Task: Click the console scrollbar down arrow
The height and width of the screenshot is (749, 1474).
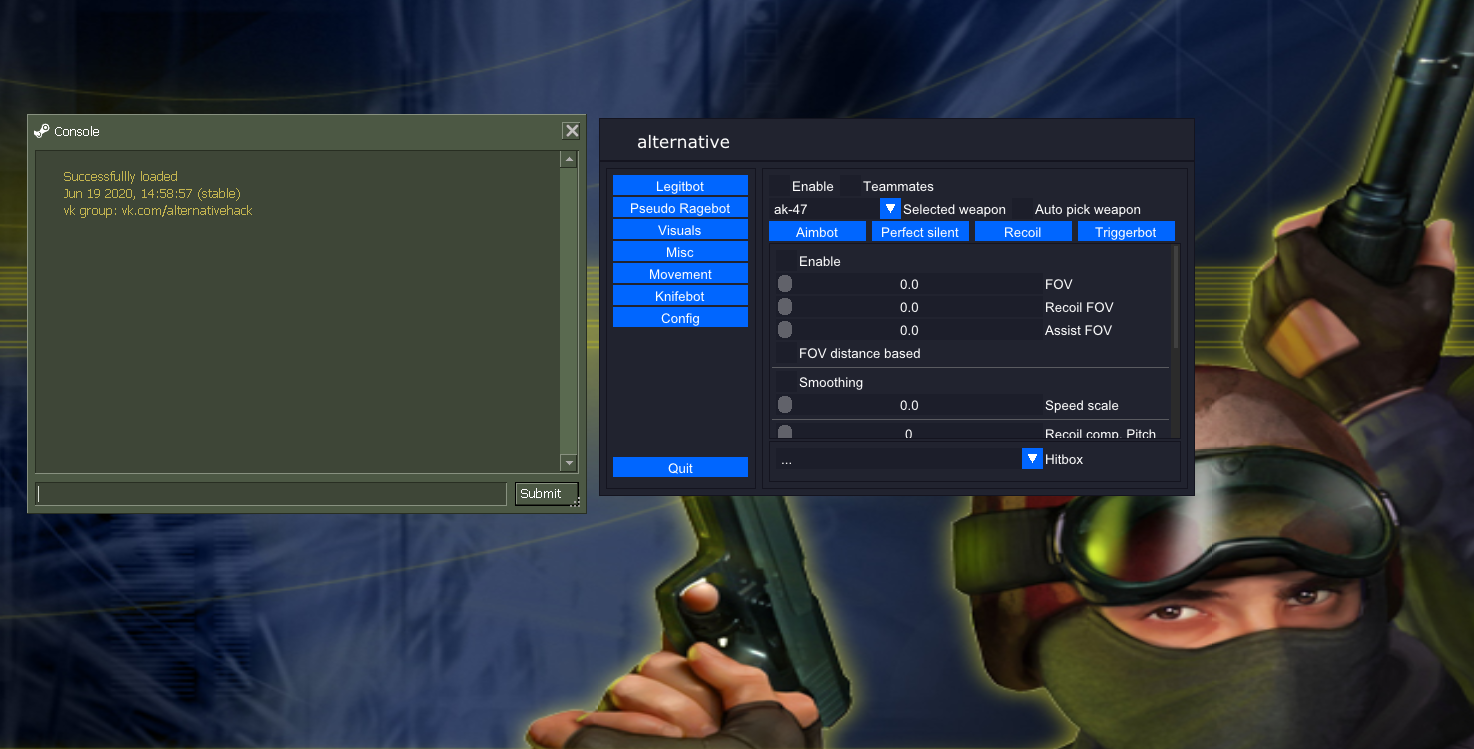Action: (x=568, y=463)
